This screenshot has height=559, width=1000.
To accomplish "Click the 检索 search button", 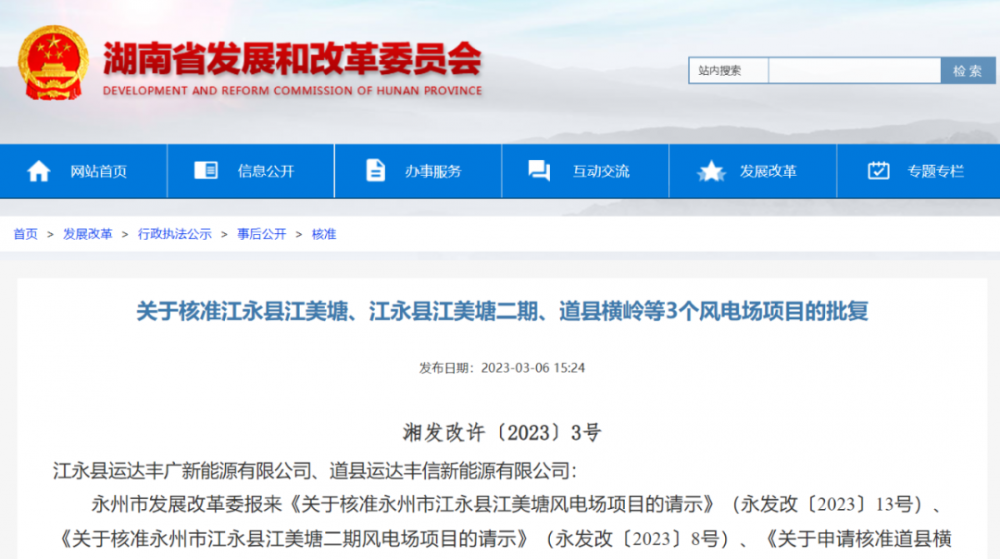I will point(967,71).
